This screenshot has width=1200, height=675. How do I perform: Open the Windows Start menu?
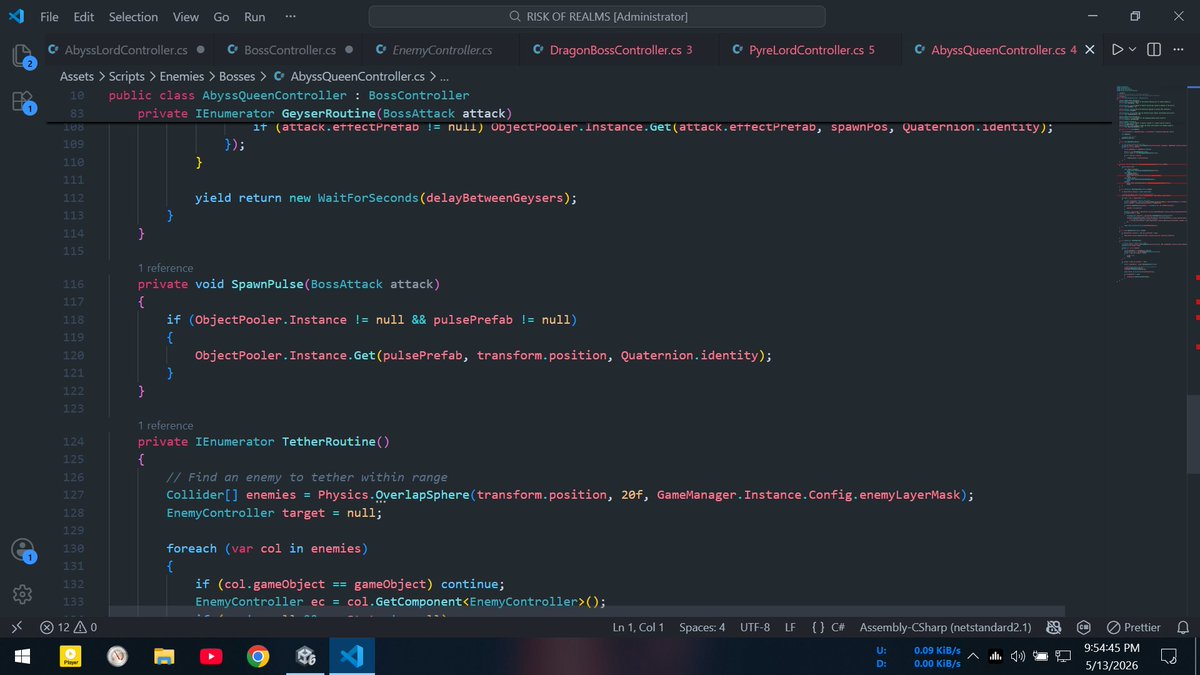[x=22, y=656]
